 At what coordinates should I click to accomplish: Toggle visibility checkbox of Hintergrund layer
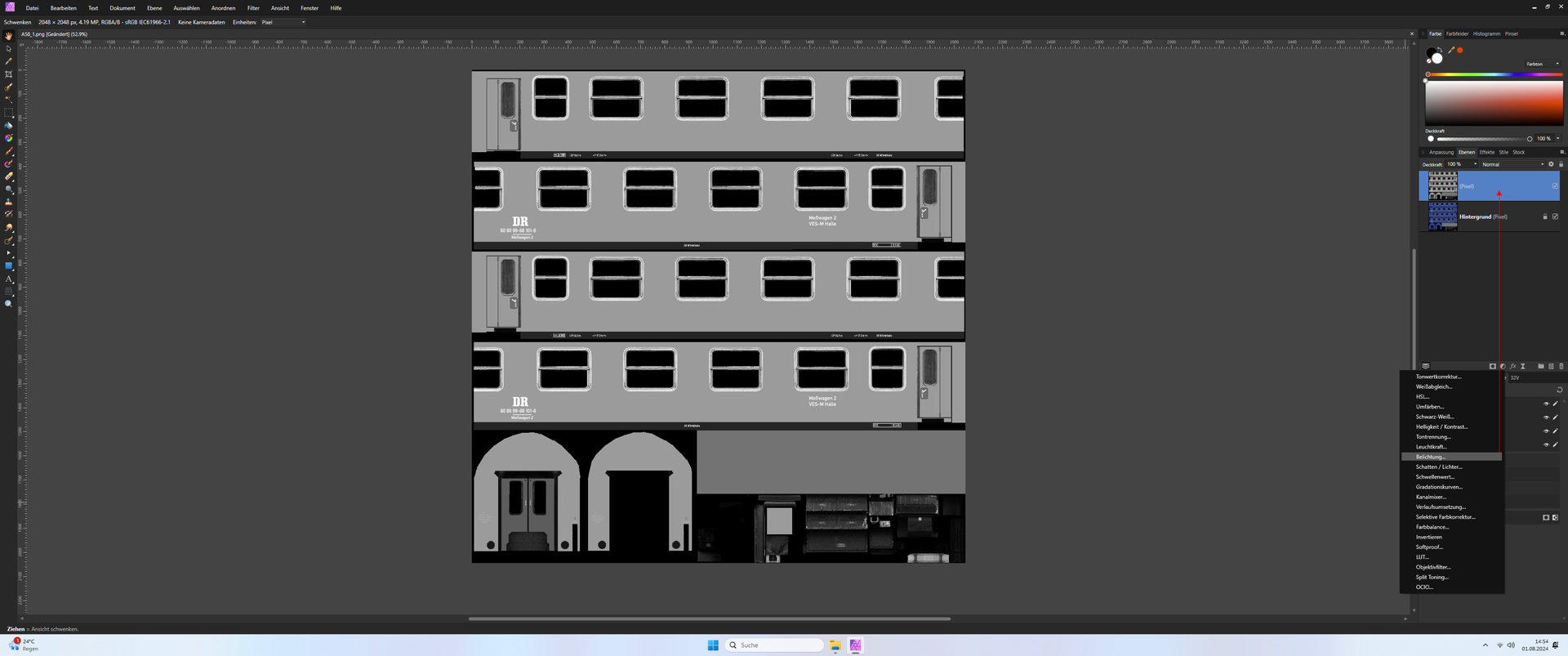1555,216
